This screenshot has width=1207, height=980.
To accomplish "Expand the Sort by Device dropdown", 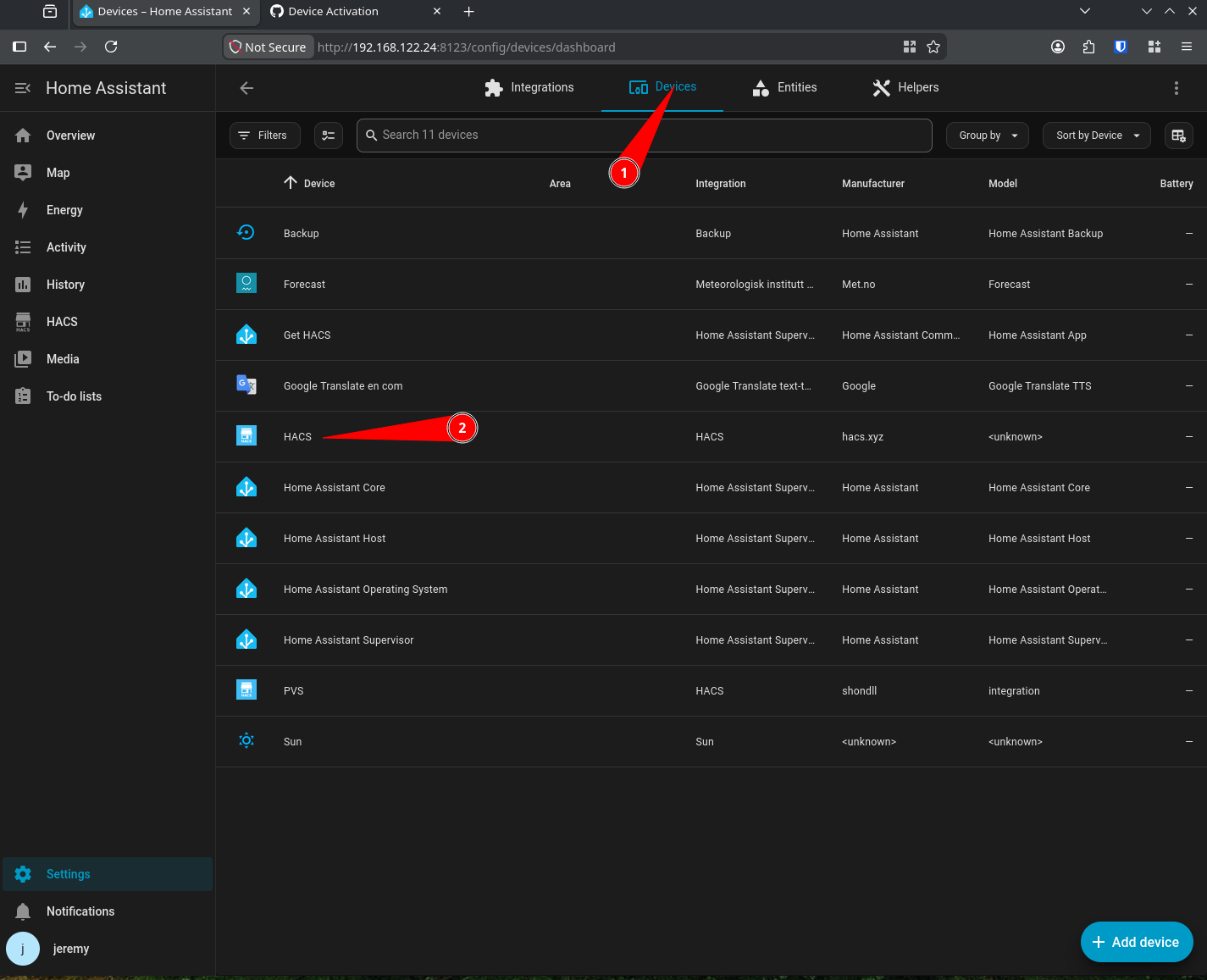I will coord(1097,136).
